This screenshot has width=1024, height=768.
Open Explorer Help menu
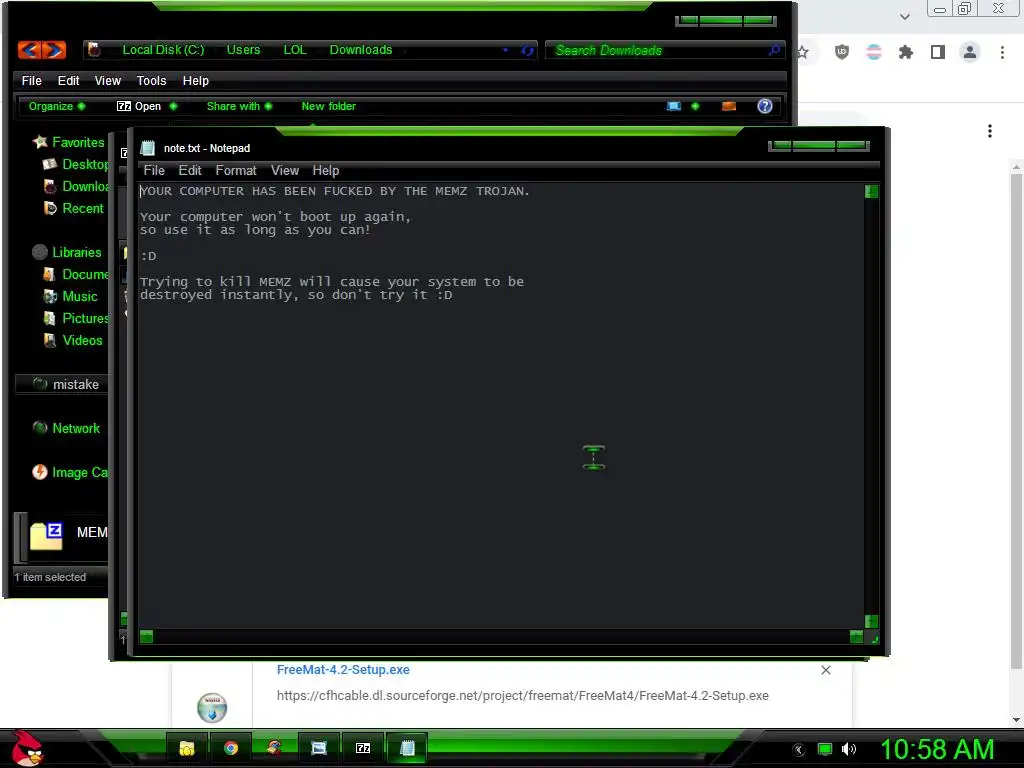point(195,80)
